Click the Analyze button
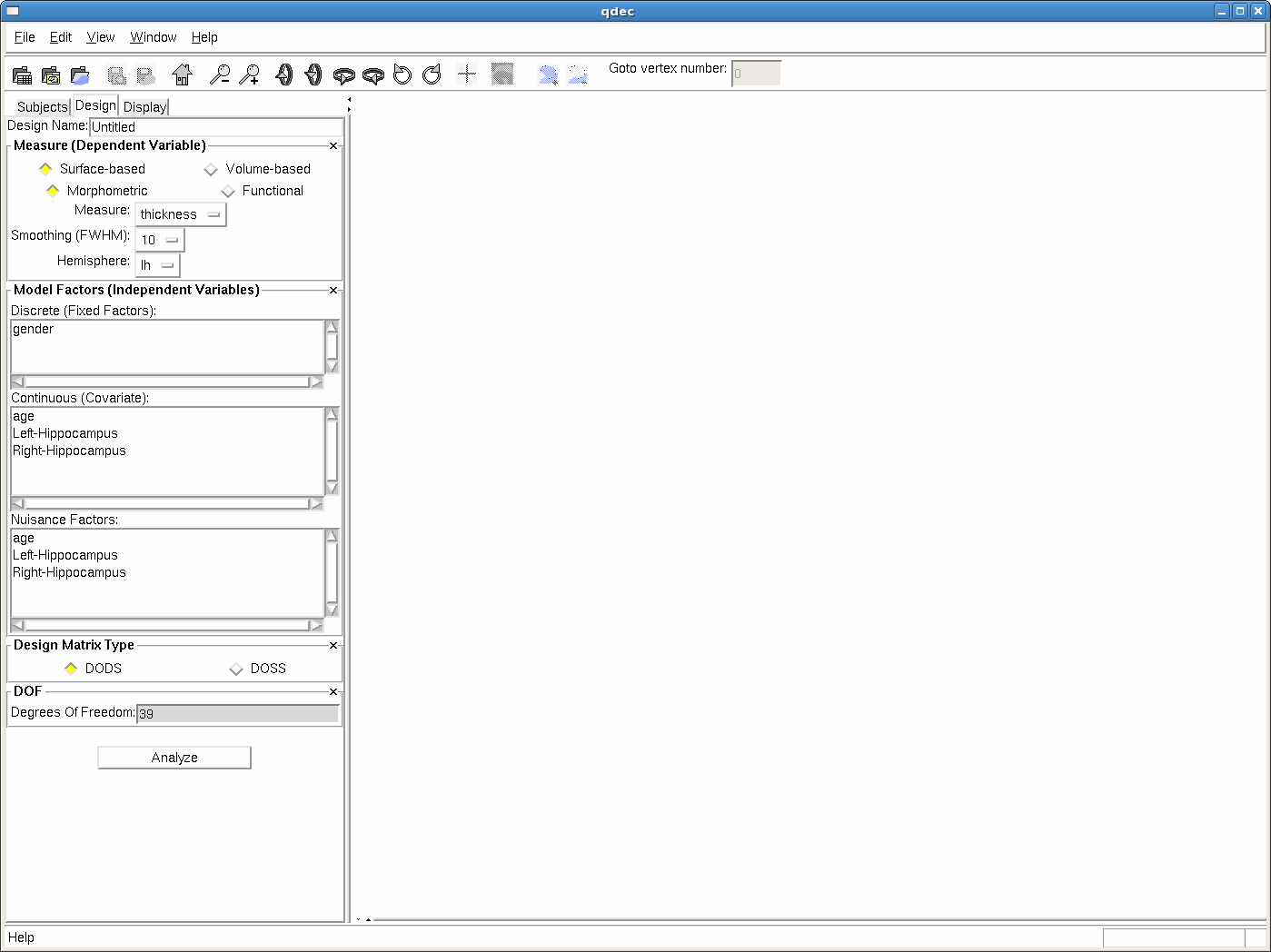 tap(174, 758)
